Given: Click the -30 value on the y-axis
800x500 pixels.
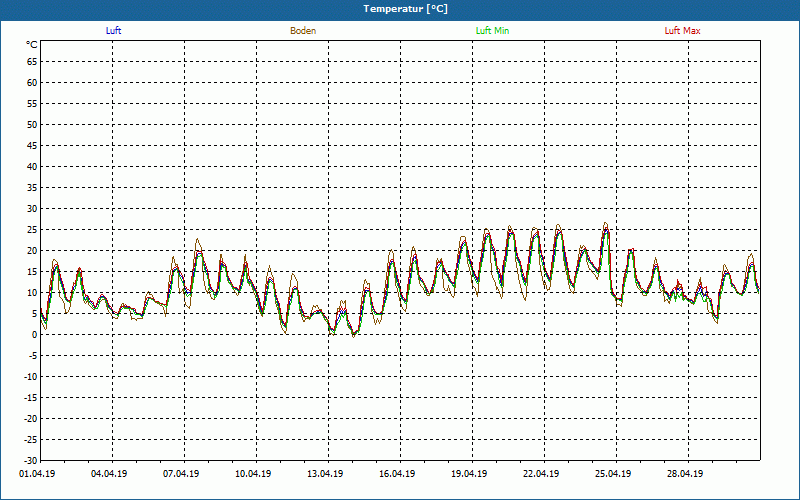Looking at the screenshot, I should [x=30, y=460].
